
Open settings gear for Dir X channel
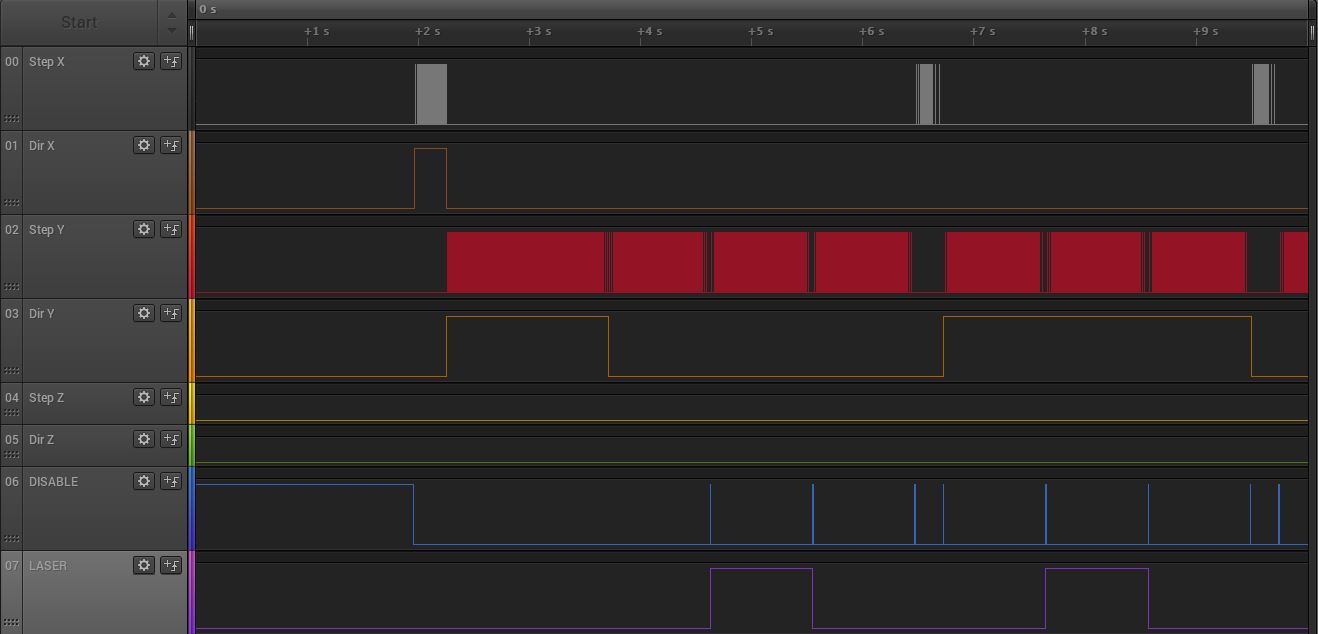click(144, 145)
